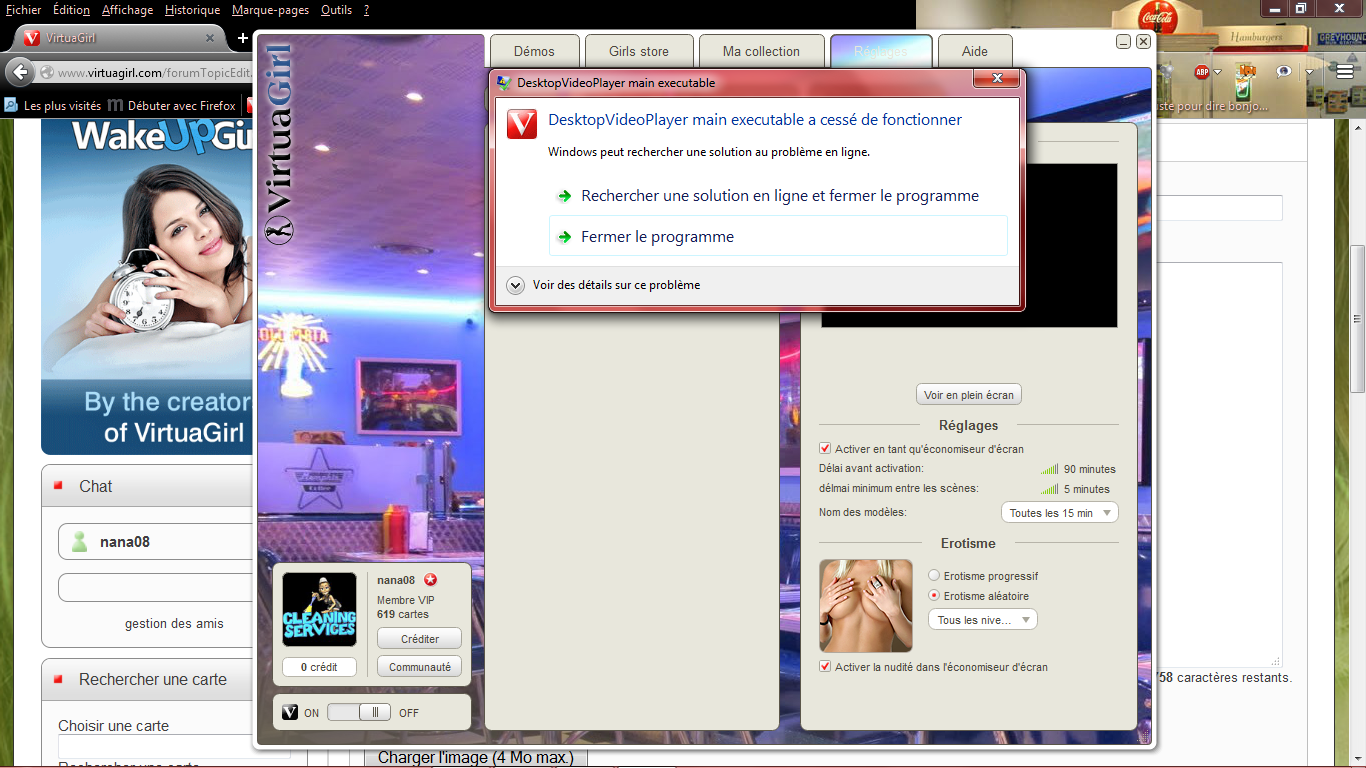
Task: Open Affichage menu
Action: (127, 10)
